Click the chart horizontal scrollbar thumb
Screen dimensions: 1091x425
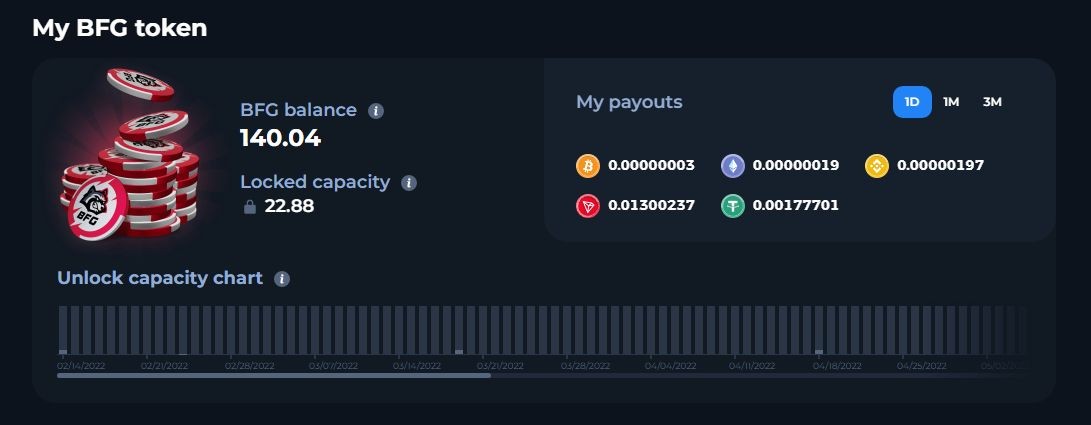[274, 376]
